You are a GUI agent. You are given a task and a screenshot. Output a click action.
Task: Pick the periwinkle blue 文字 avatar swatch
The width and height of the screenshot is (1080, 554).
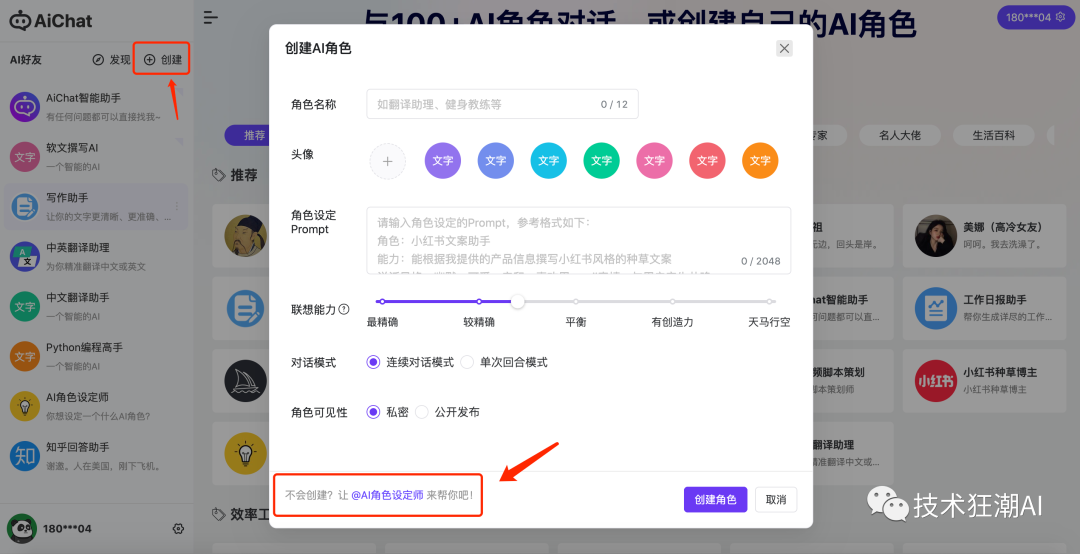(495, 161)
